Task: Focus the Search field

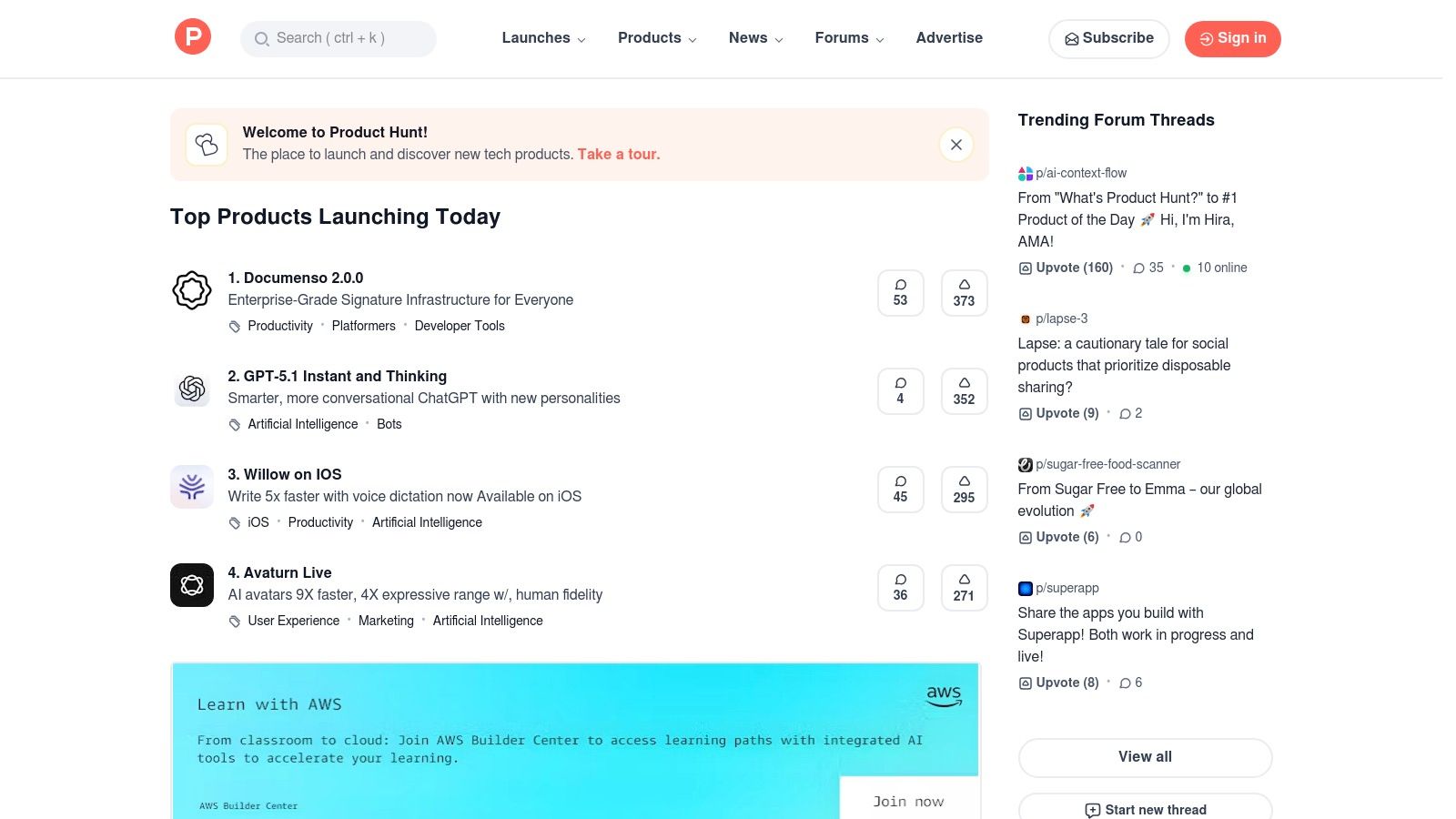Action: (339, 38)
